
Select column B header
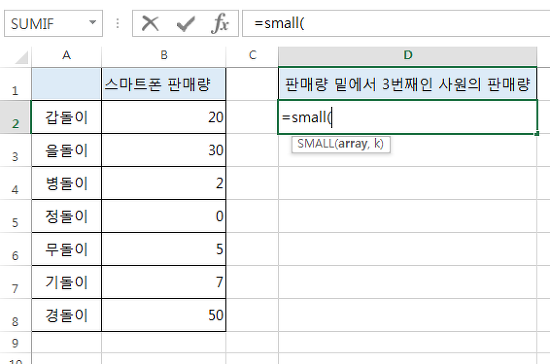pyautogui.click(x=163, y=55)
